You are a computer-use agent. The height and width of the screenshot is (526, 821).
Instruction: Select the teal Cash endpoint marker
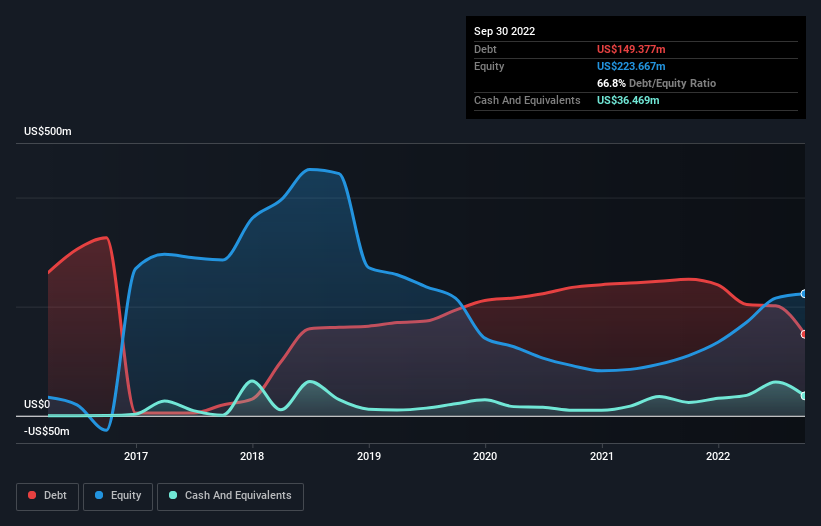[804, 396]
